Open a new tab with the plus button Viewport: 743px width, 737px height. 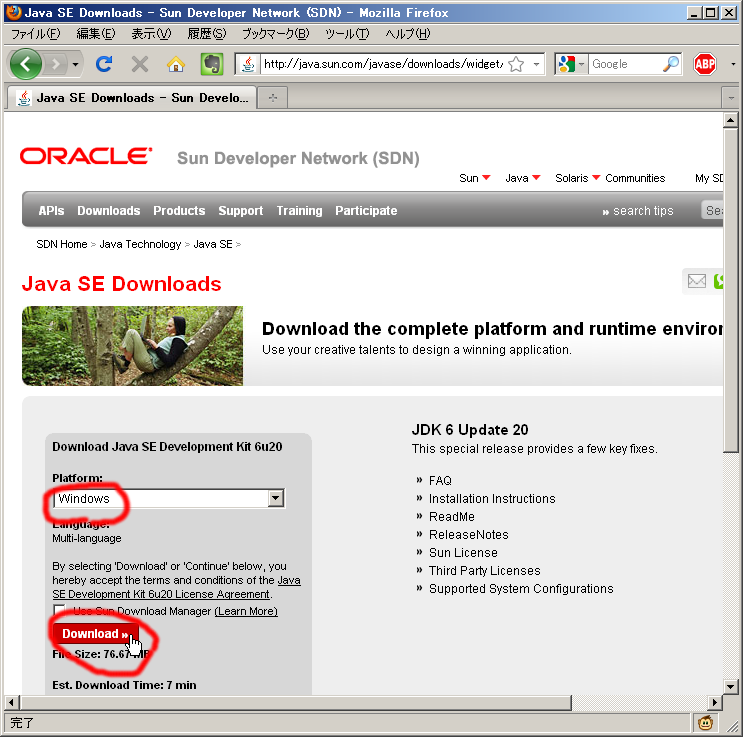pos(273,98)
